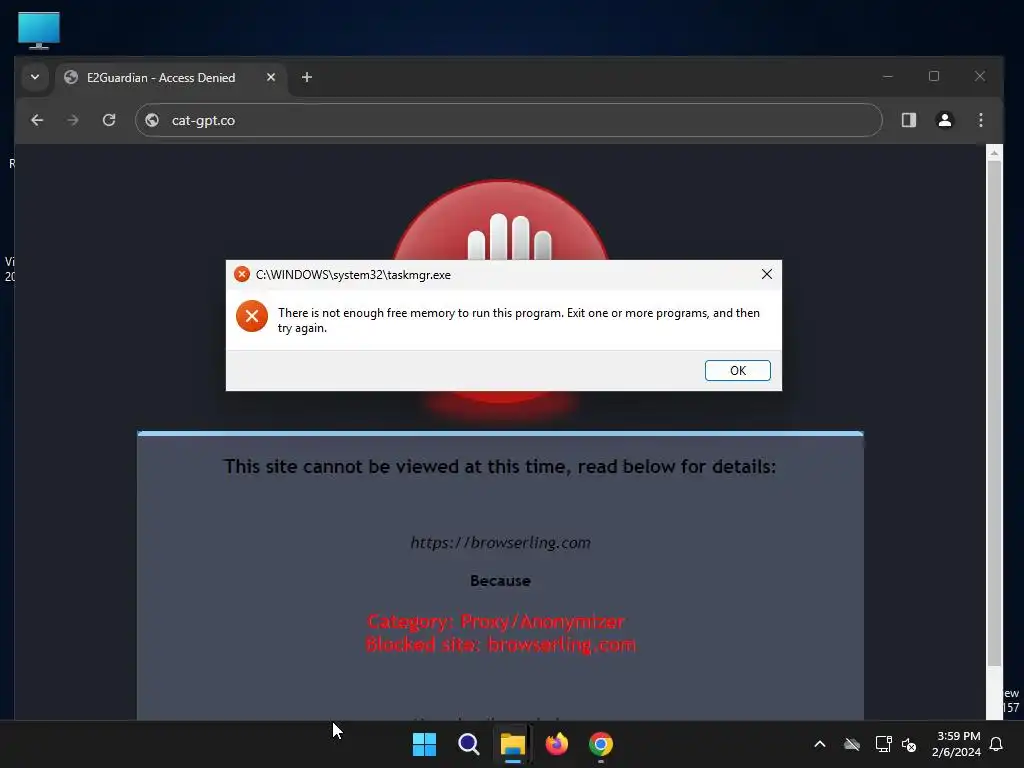This screenshot has width=1024, height=768.
Task: Open the Windows Start menu
Action: pyautogui.click(x=424, y=744)
